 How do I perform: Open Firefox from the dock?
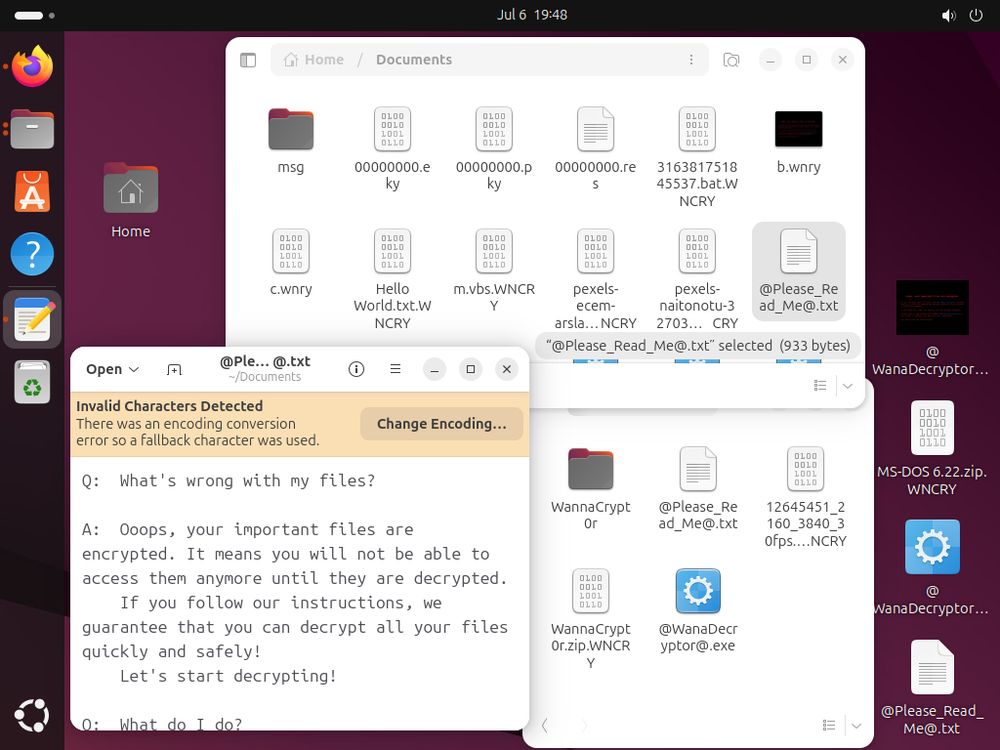coord(32,66)
